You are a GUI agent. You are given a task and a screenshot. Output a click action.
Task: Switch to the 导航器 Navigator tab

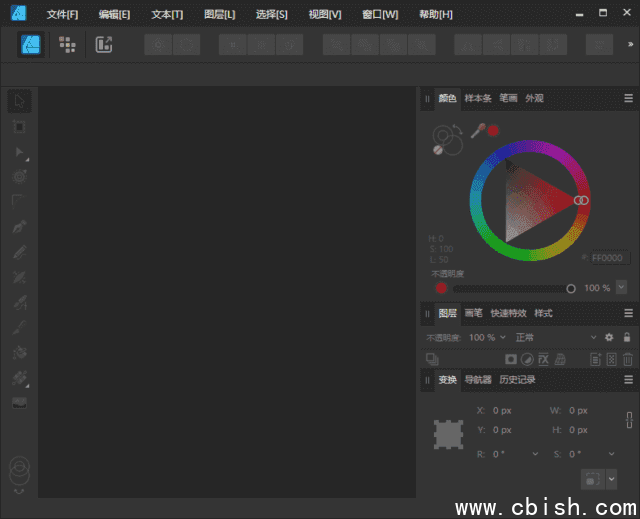478,380
